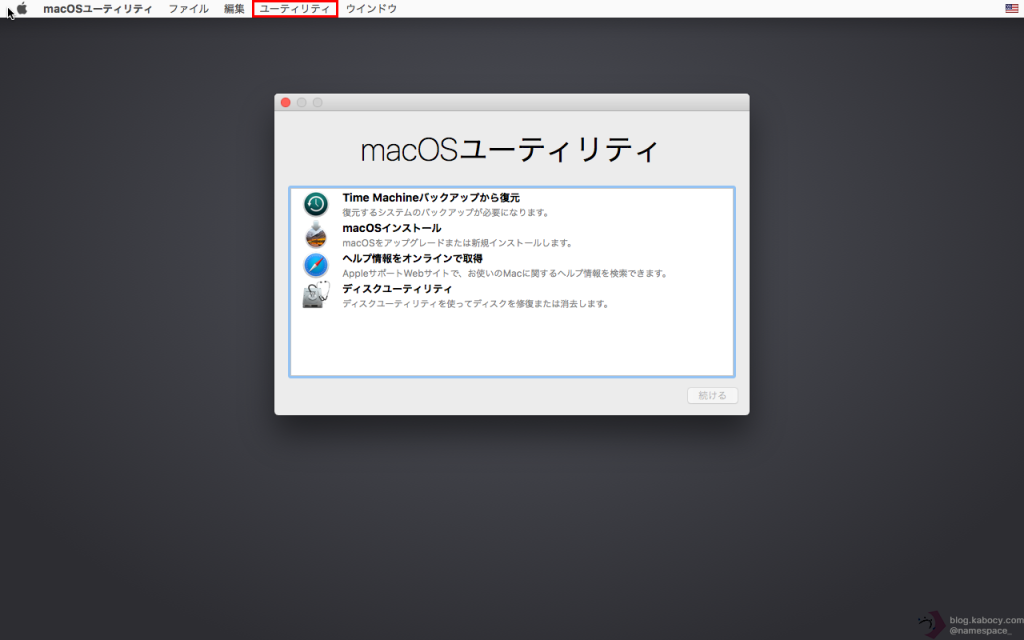
Task: Click the macOS installer icon
Action: (316, 235)
